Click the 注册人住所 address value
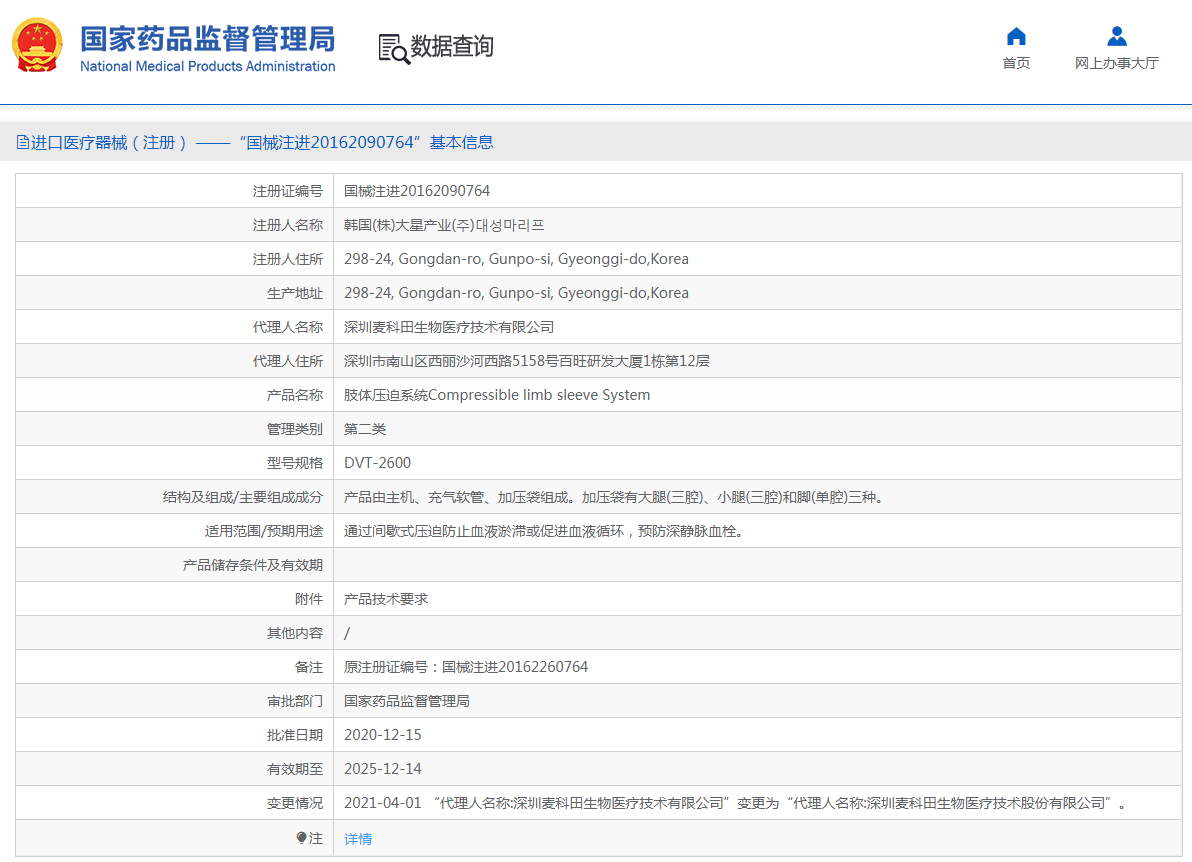 click(x=516, y=259)
